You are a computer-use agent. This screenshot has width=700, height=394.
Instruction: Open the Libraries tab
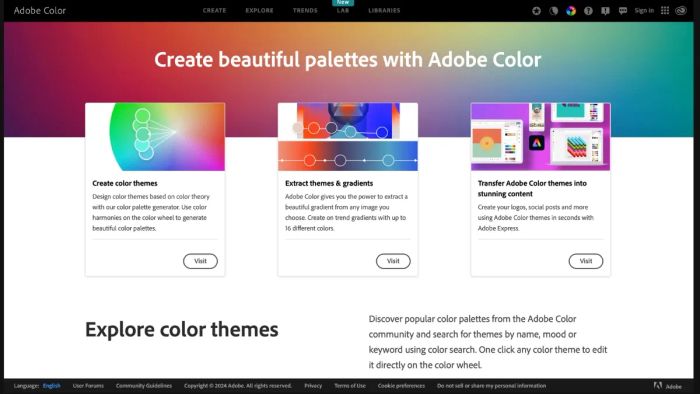pos(384,11)
